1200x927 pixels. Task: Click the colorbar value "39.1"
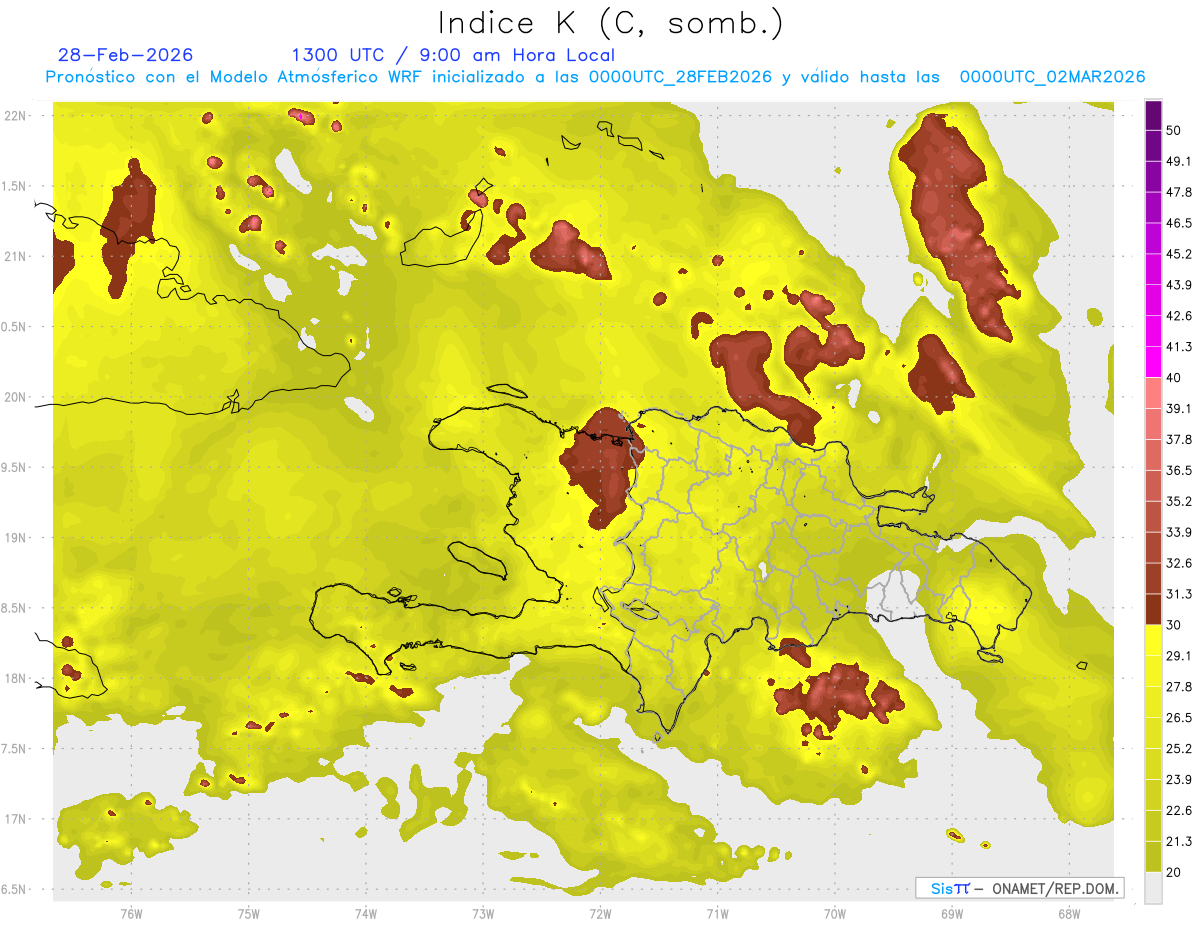(x=1179, y=408)
